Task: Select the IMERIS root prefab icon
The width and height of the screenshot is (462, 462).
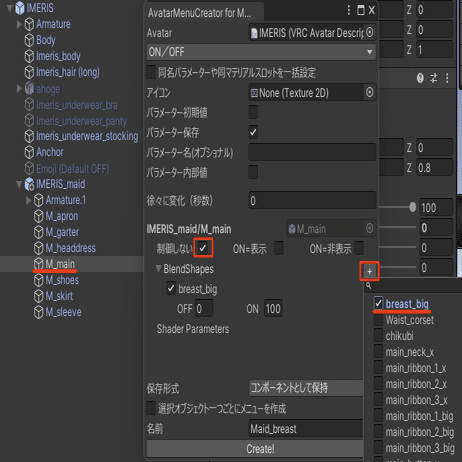Action: pos(20,8)
